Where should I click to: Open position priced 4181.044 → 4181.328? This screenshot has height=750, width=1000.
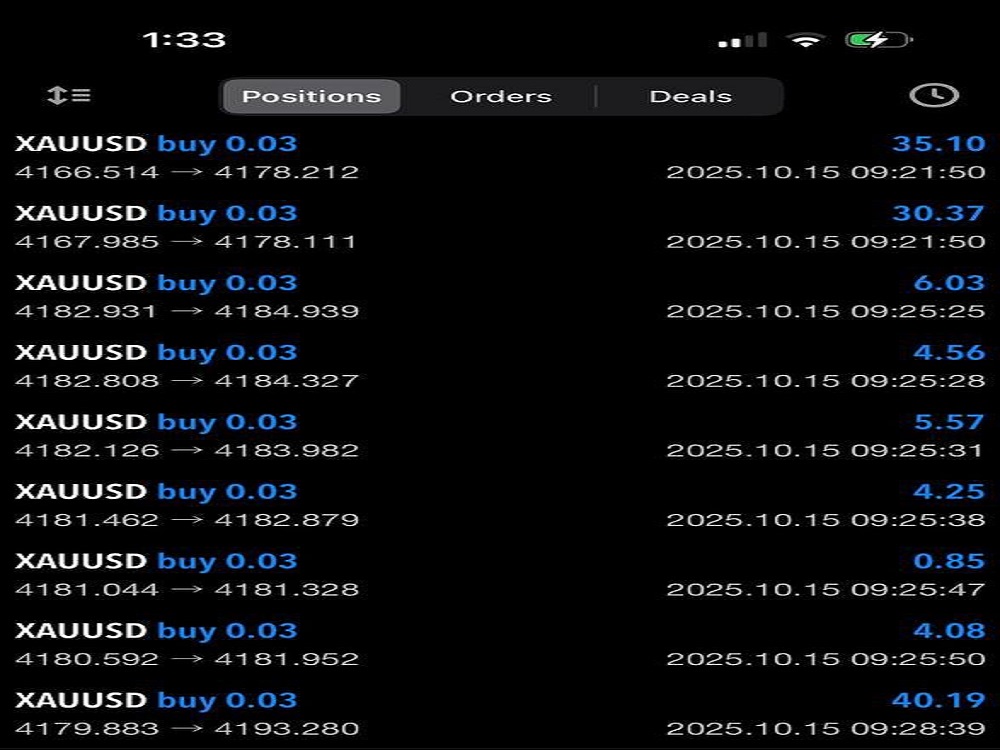tap(188, 589)
